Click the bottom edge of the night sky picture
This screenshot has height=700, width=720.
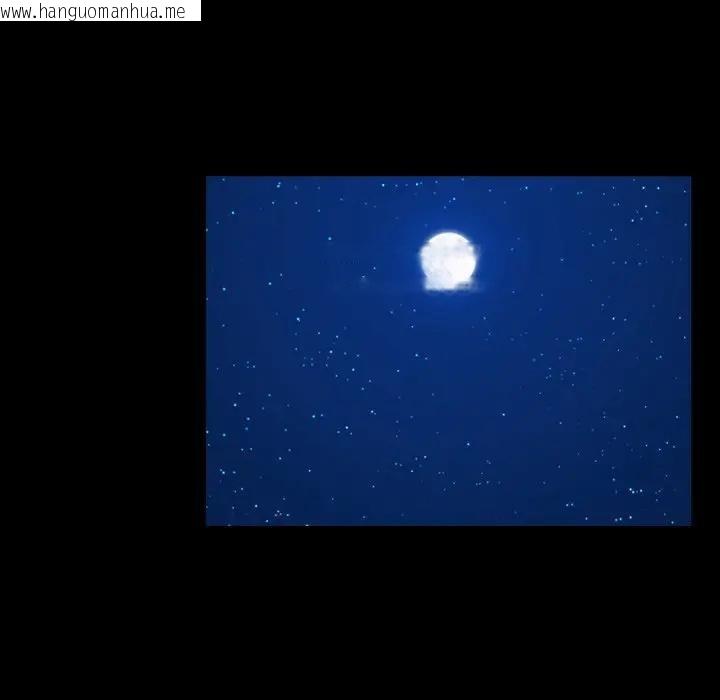448,523
